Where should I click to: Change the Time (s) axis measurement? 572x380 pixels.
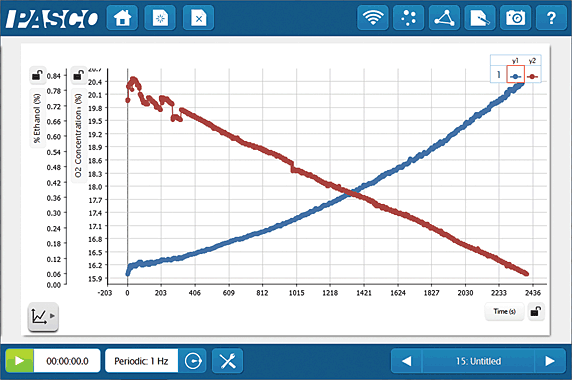(505, 311)
